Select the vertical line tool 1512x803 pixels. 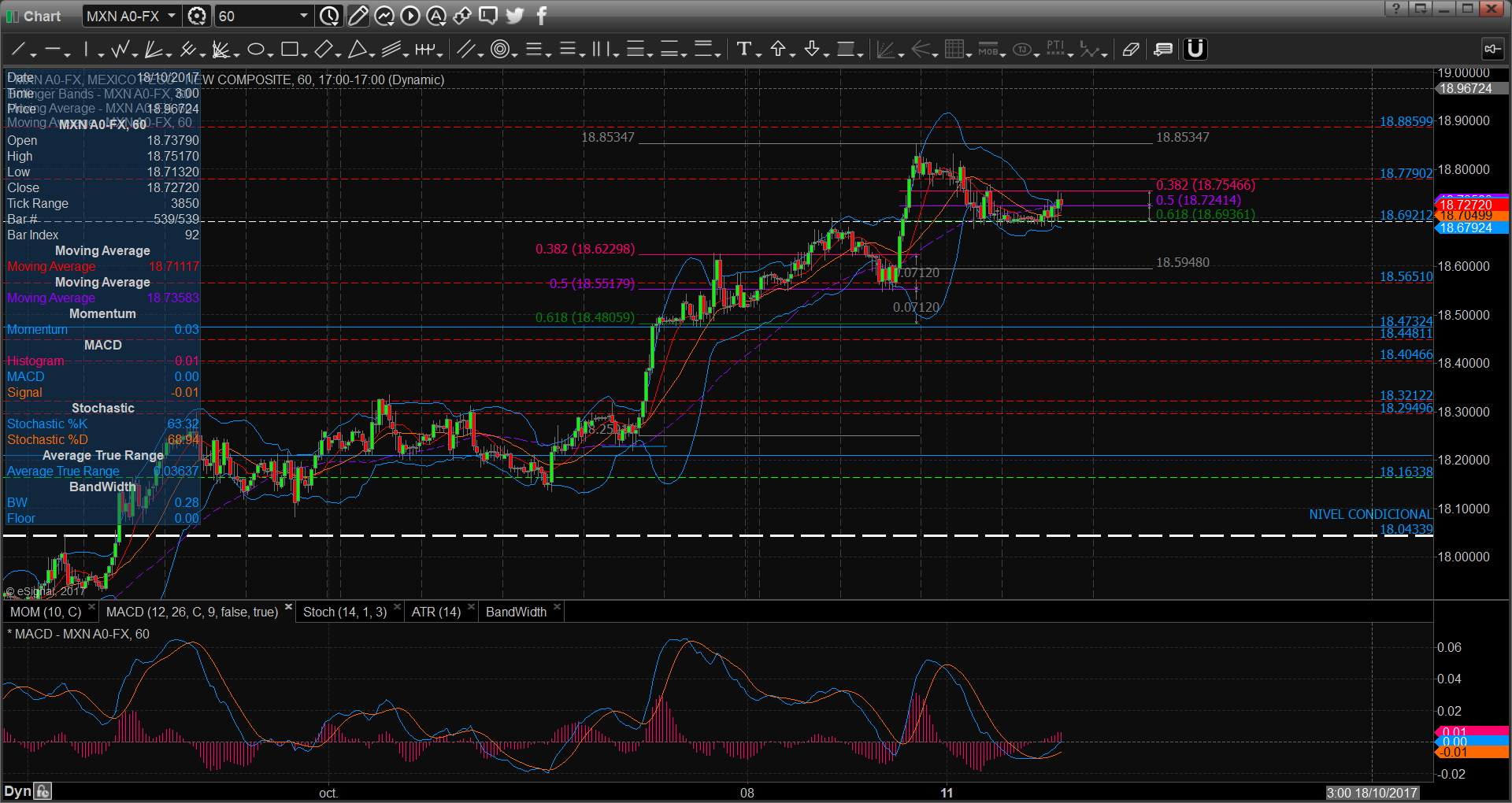pyautogui.click(x=86, y=50)
